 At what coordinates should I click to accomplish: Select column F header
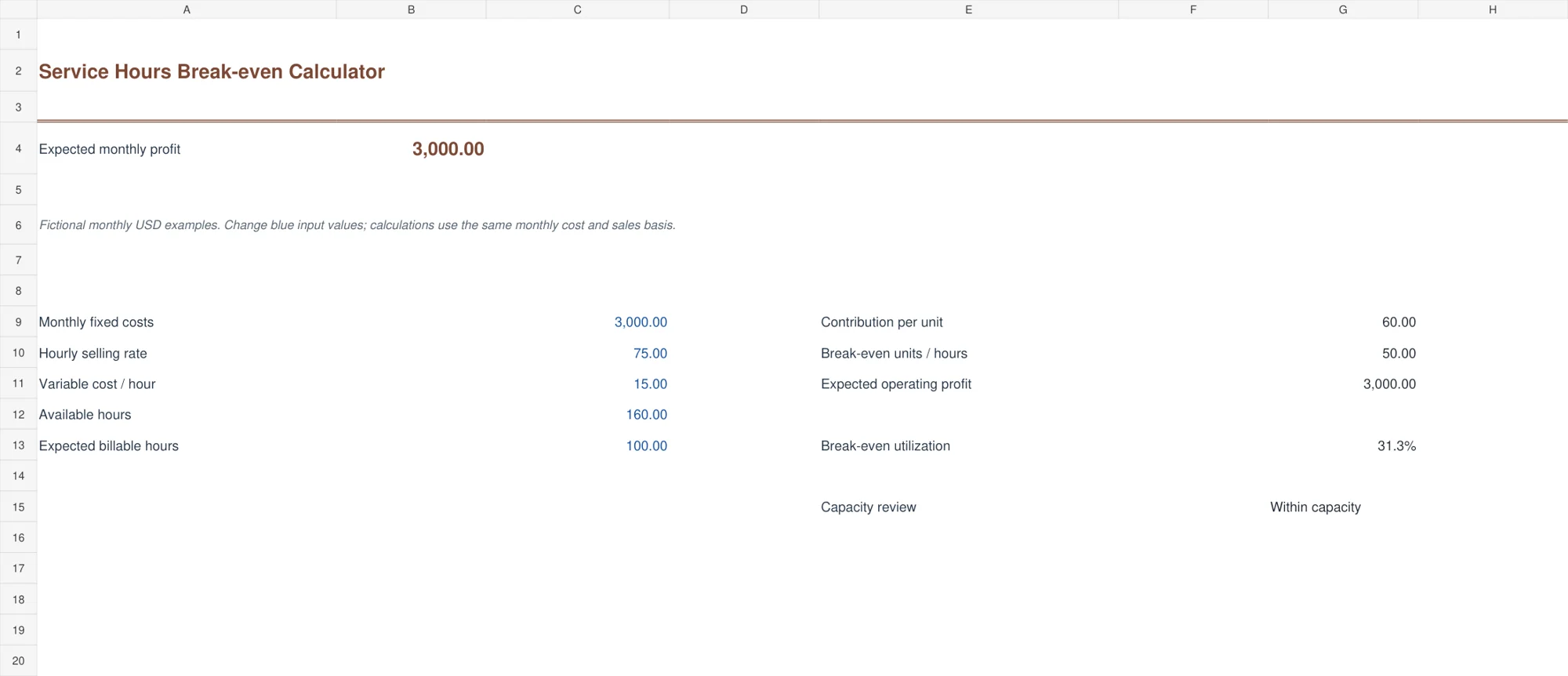pyautogui.click(x=1193, y=9)
